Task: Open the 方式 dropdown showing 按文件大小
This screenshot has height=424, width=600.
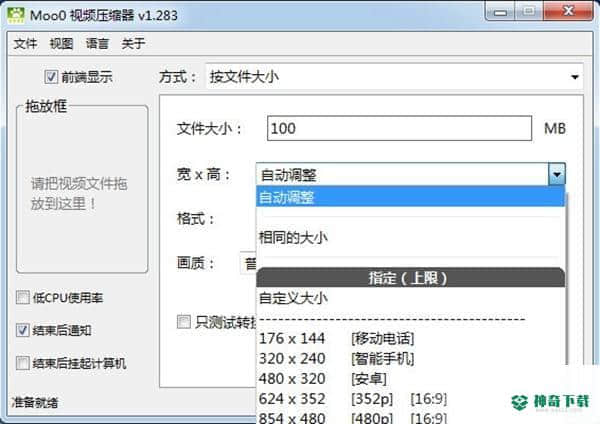Action: (x=394, y=77)
